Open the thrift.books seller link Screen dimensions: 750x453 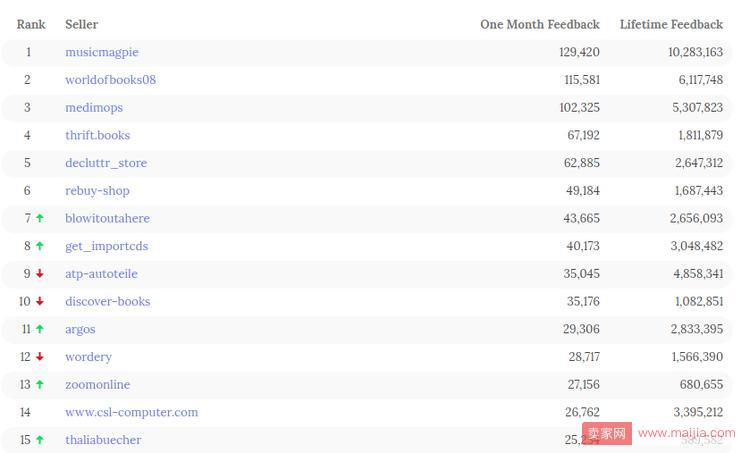point(98,135)
